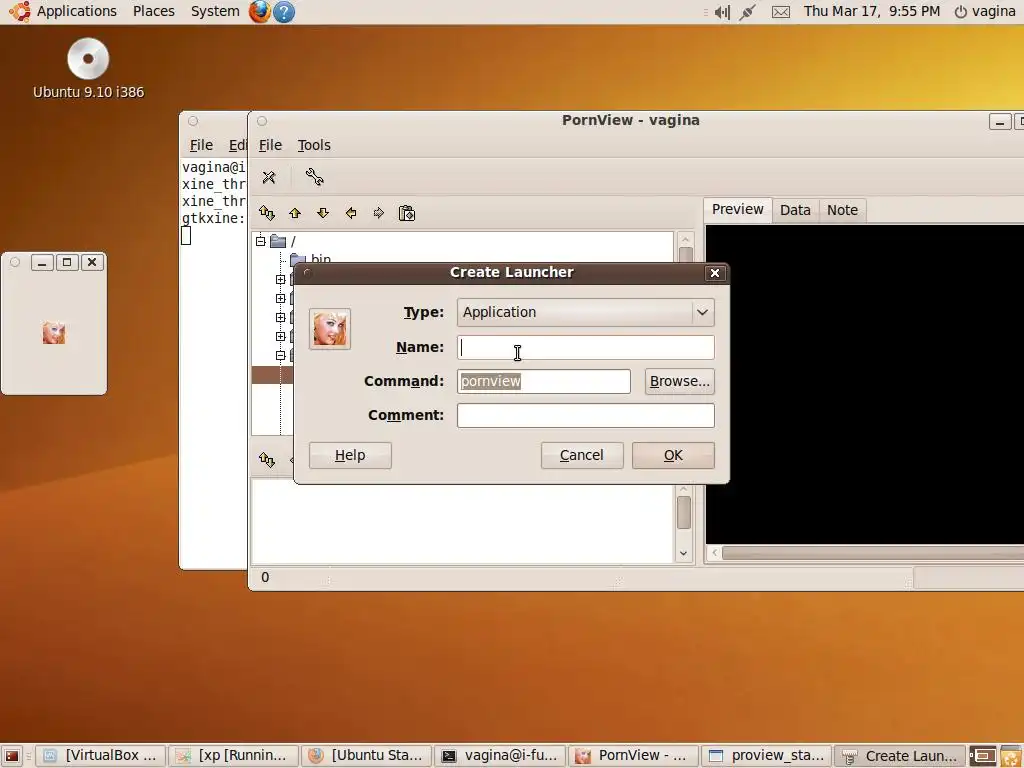
Task: Open the trash icon in bottom panel
Action: click(1011, 756)
